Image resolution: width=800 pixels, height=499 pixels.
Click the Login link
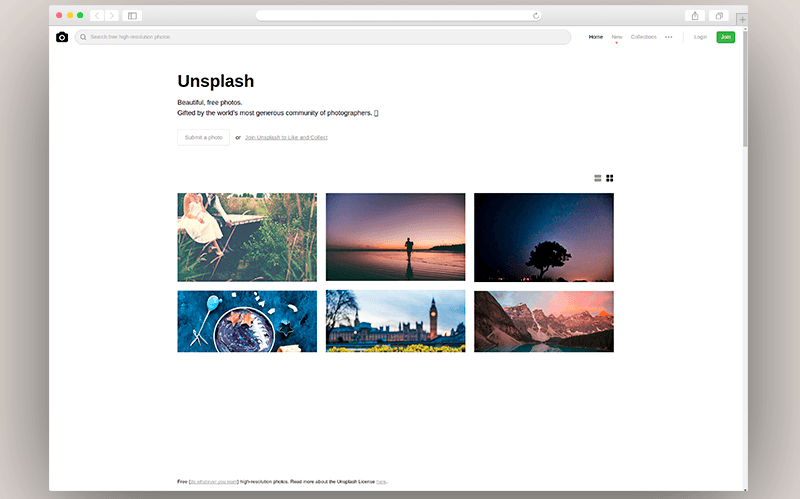click(700, 37)
